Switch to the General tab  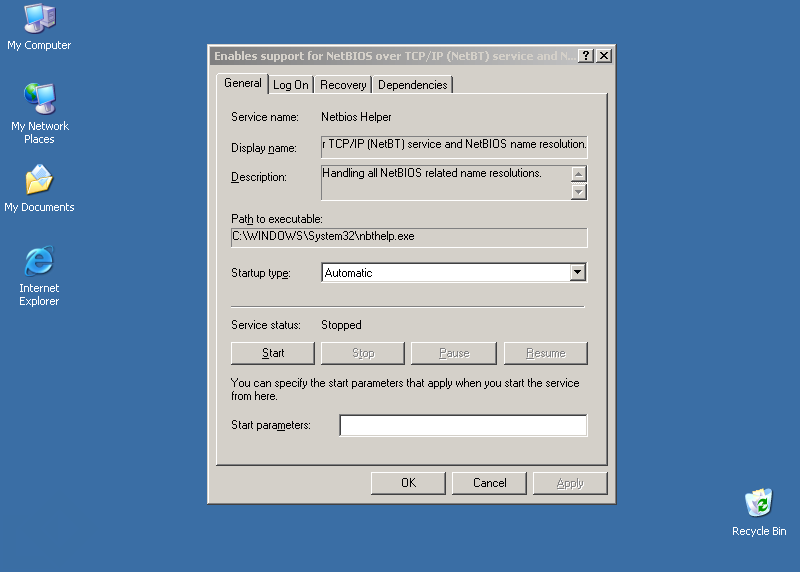click(242, 83)
